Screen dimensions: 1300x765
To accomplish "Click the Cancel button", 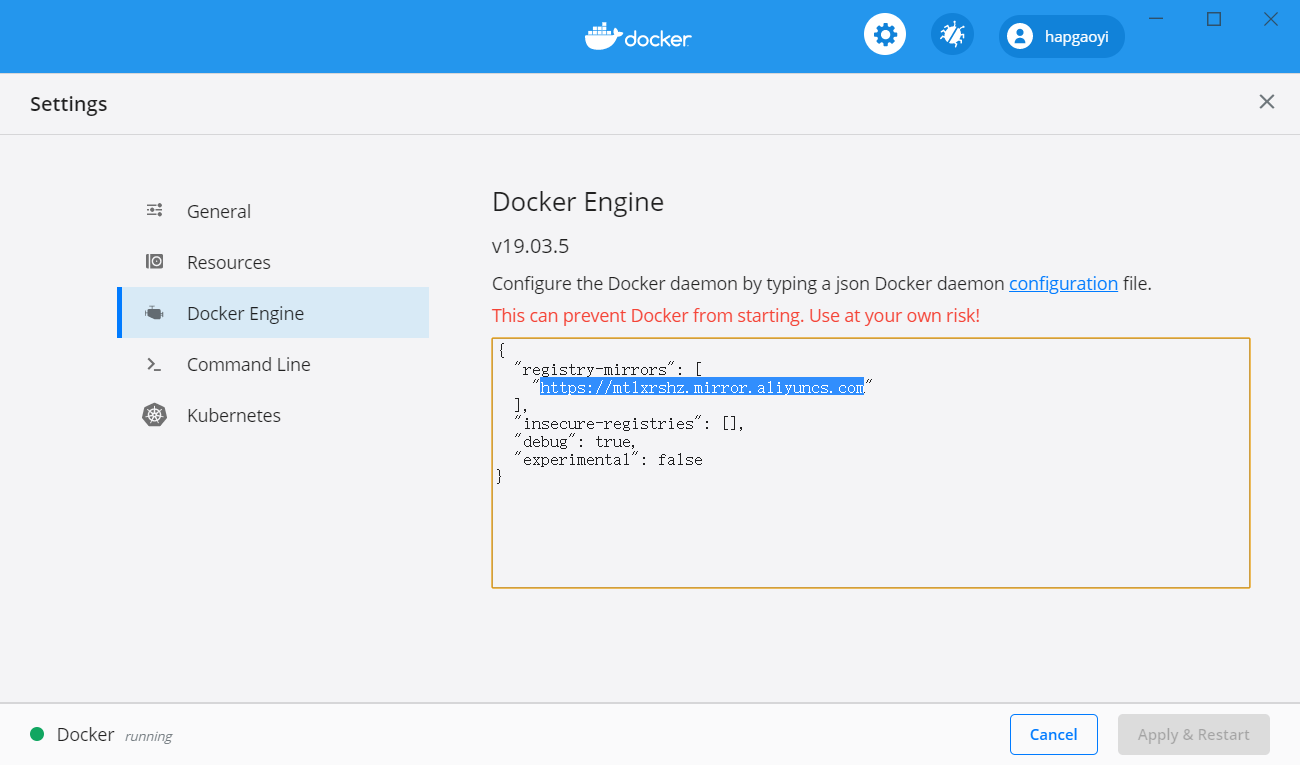I will point(1054,734).
